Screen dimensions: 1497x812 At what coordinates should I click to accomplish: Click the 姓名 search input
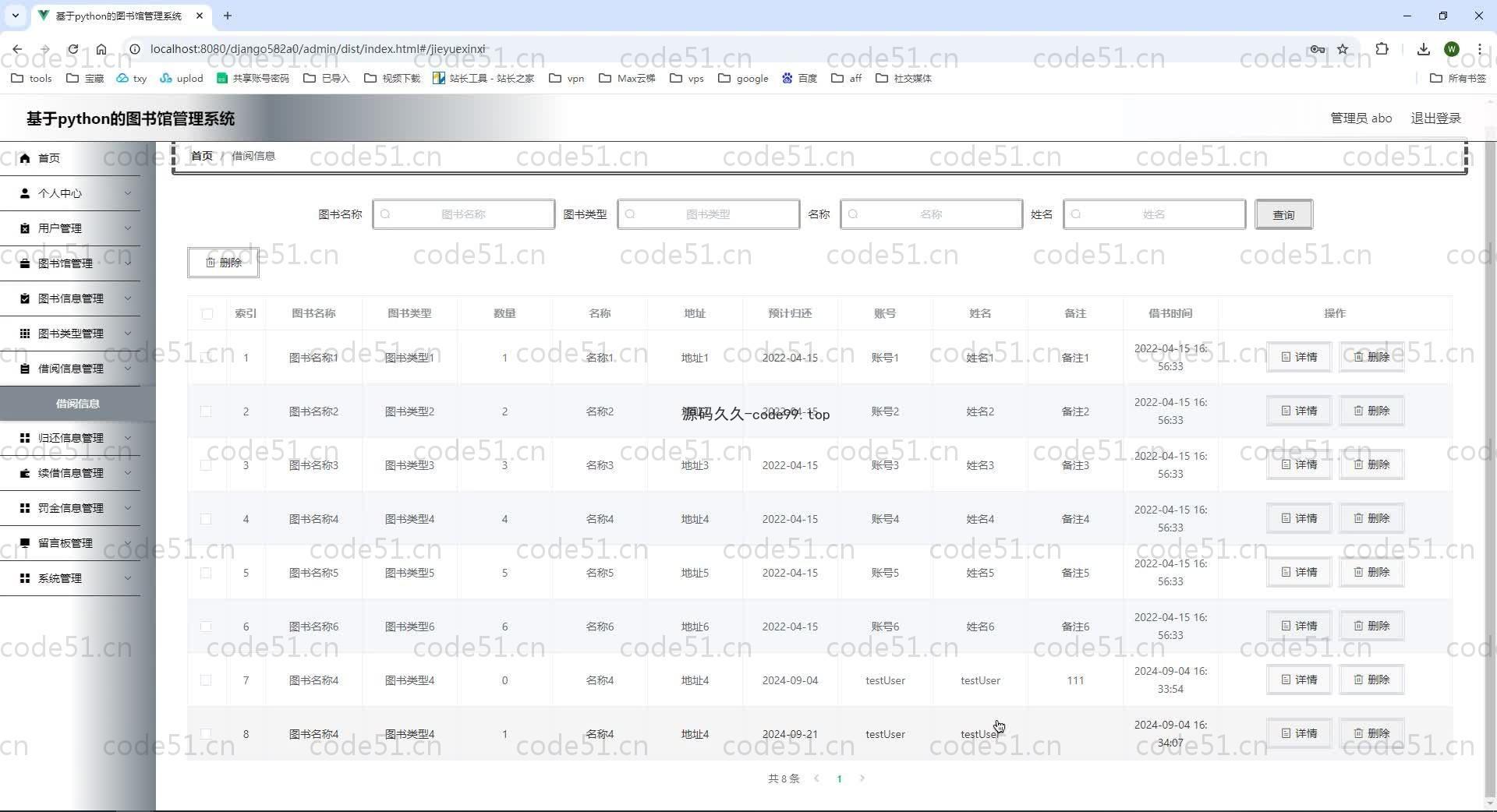click(1154, 214)
